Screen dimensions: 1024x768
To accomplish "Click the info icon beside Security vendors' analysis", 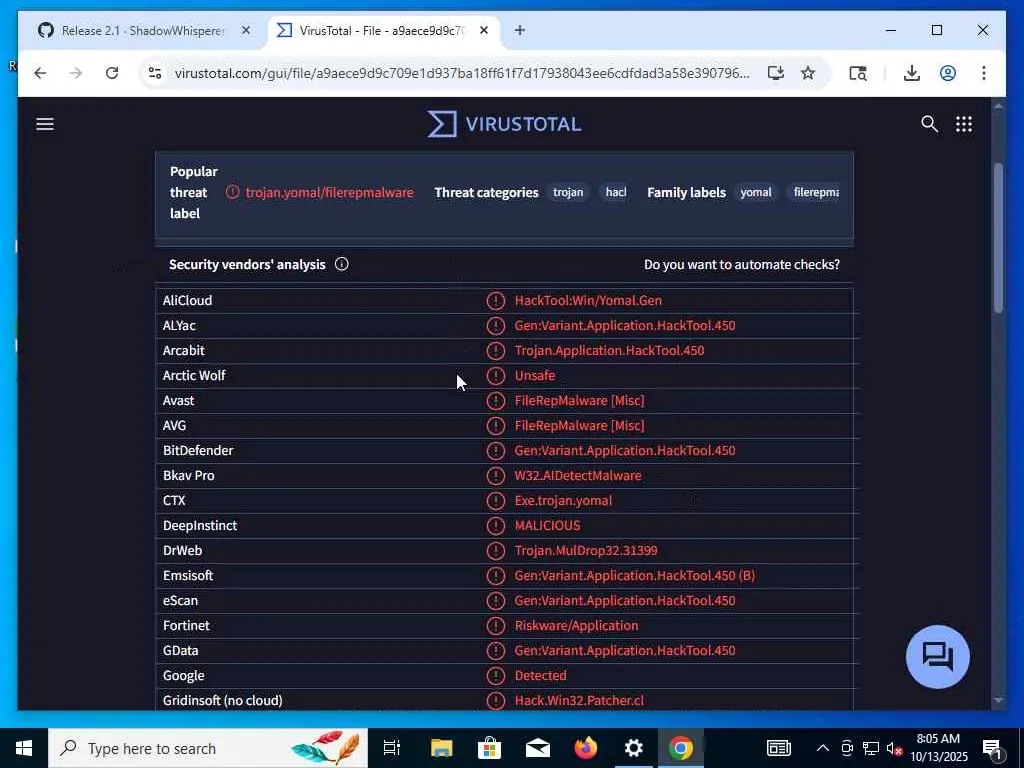I will coord(342,264).
